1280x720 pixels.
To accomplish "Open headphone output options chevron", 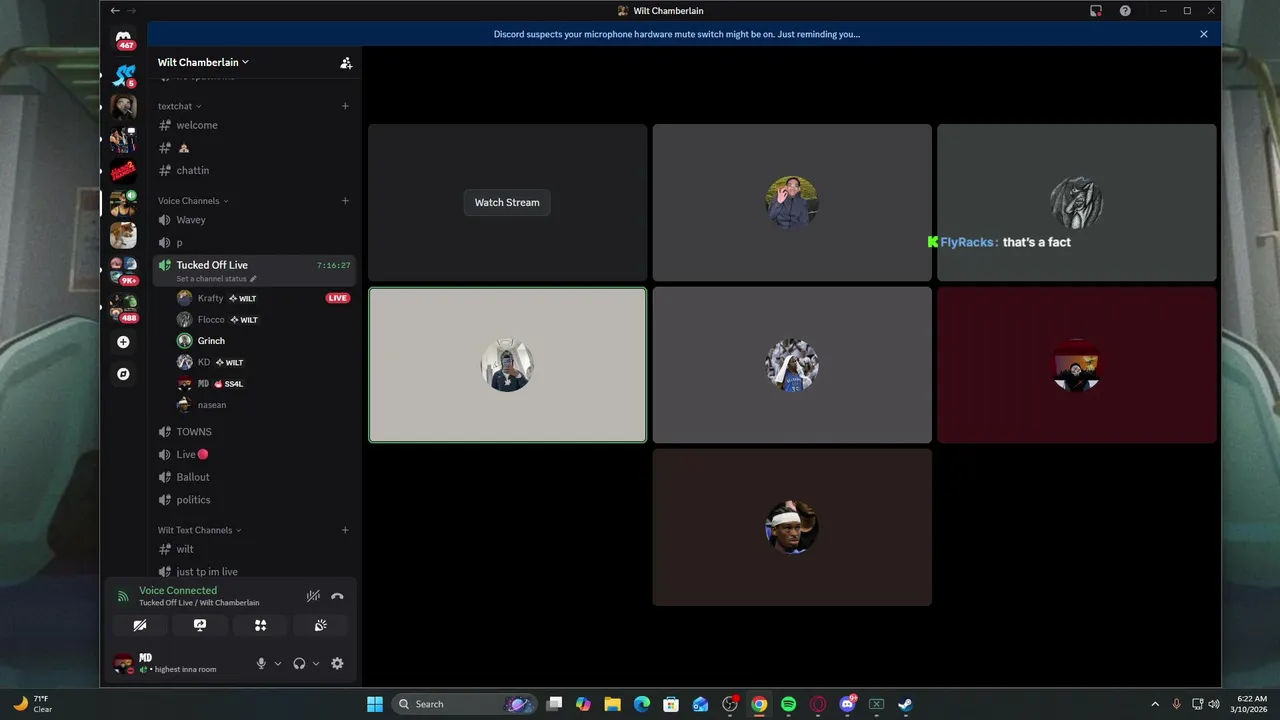I will 316,663.
